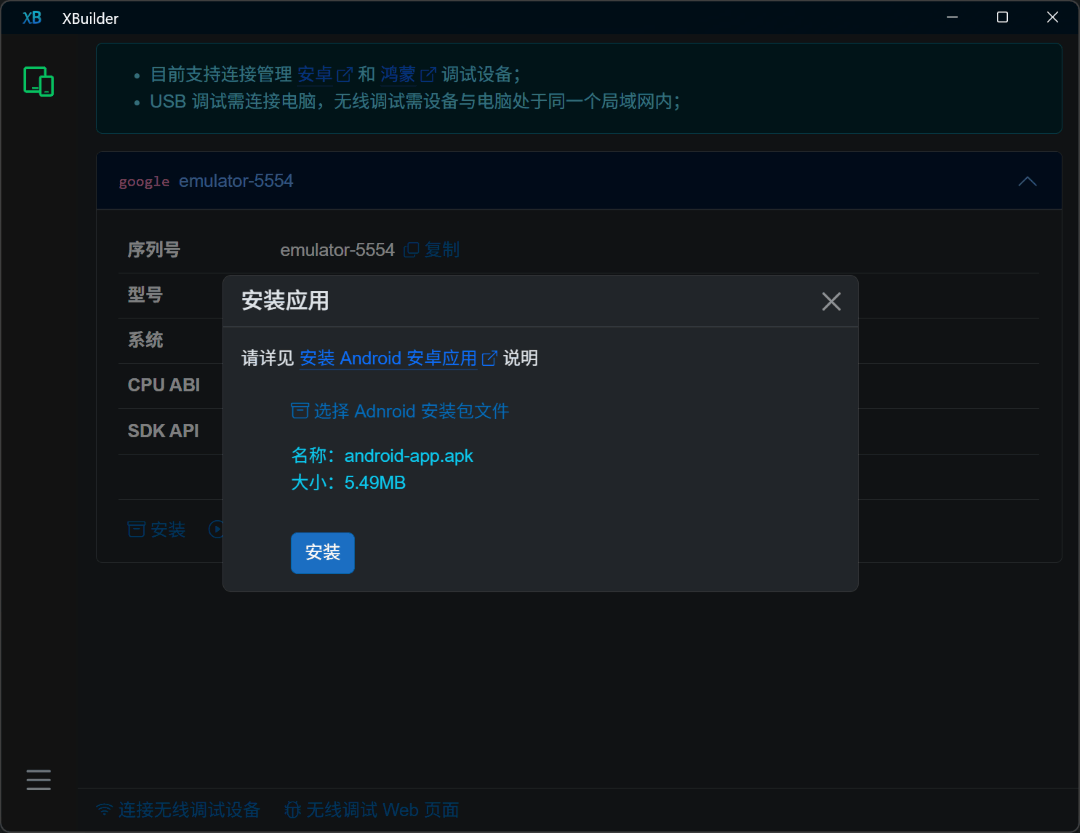Screen dimensions: 1080x833
Task: Minimize the XBuilder window
Action: click(x=952, y=17)
